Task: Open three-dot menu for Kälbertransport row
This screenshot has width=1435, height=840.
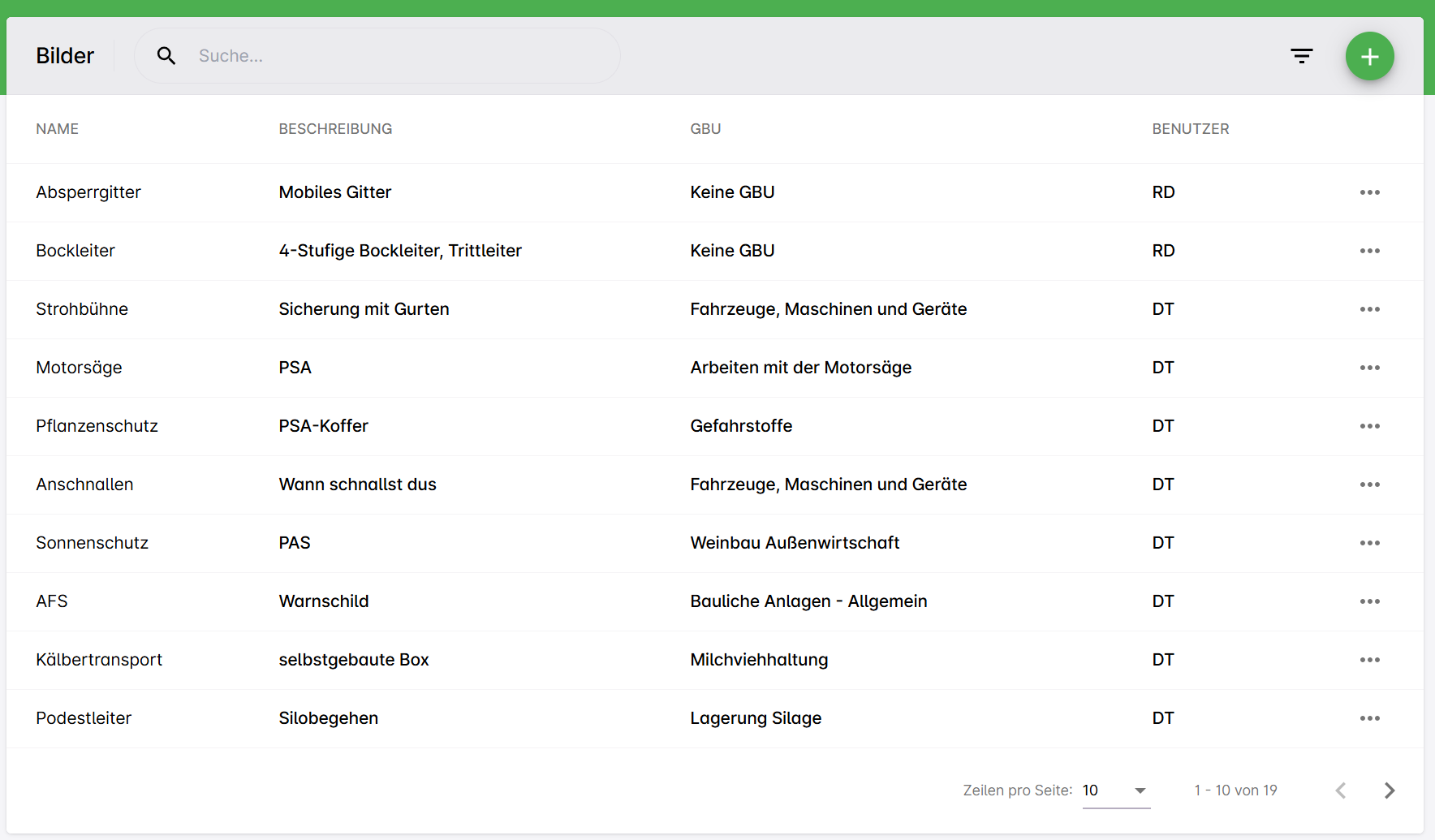Action: [1369, 660]
